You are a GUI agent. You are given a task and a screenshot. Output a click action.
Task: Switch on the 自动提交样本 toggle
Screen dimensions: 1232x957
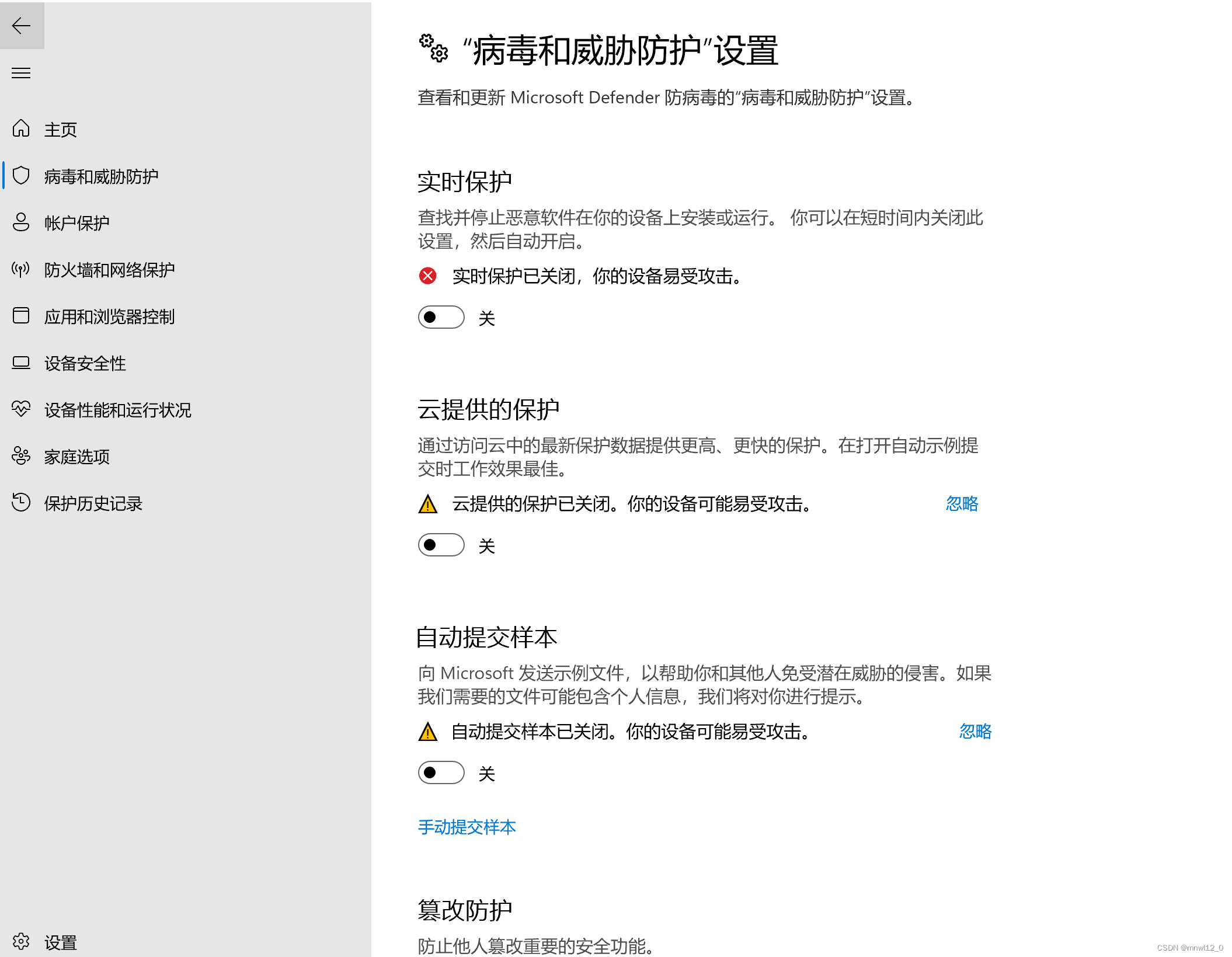point(441,772)
